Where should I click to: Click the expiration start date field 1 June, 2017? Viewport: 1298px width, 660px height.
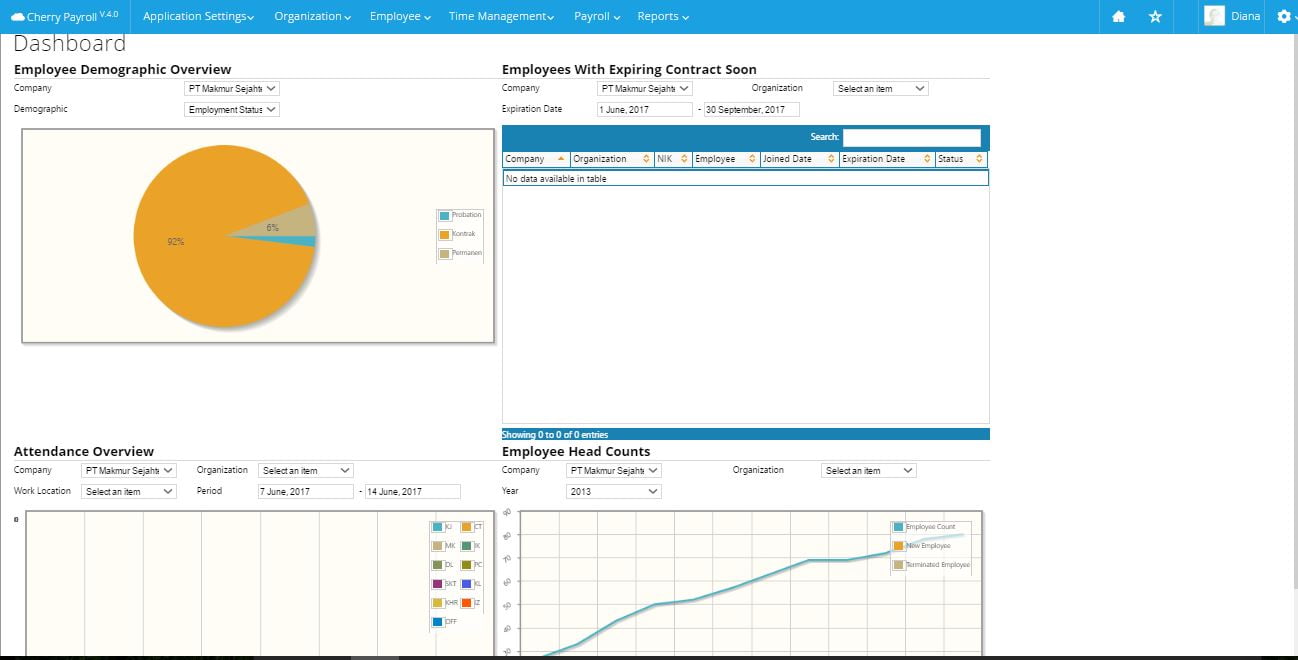[x=645, y=109]
